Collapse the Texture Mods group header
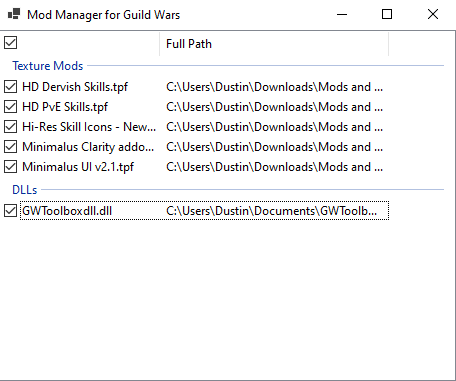The image size is (456, 381). point(48,66)
